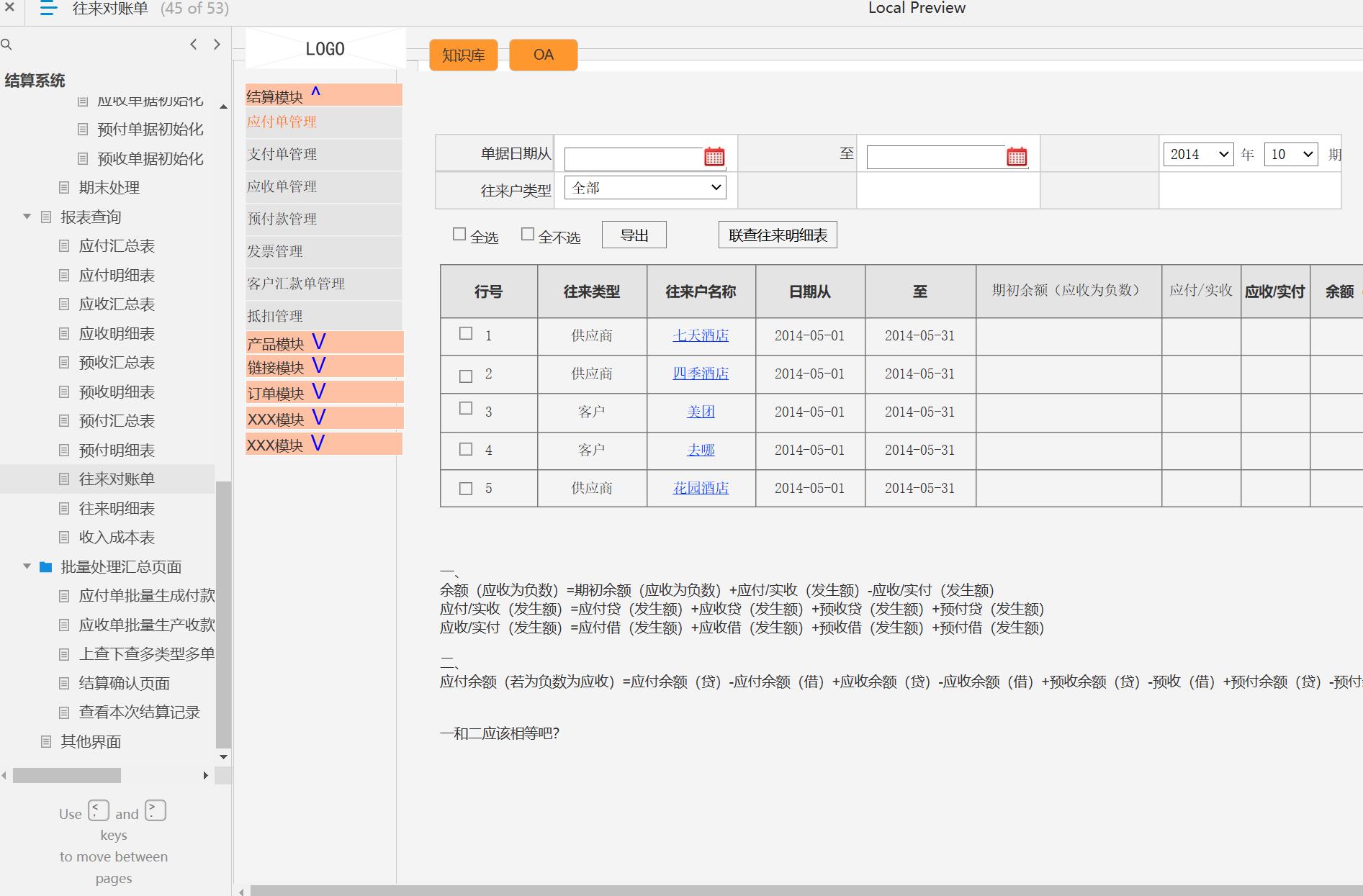Open the 花园酒店 link
This screenshot has width=1363, height=896.
pyautogui.click(x=701, y=488)
